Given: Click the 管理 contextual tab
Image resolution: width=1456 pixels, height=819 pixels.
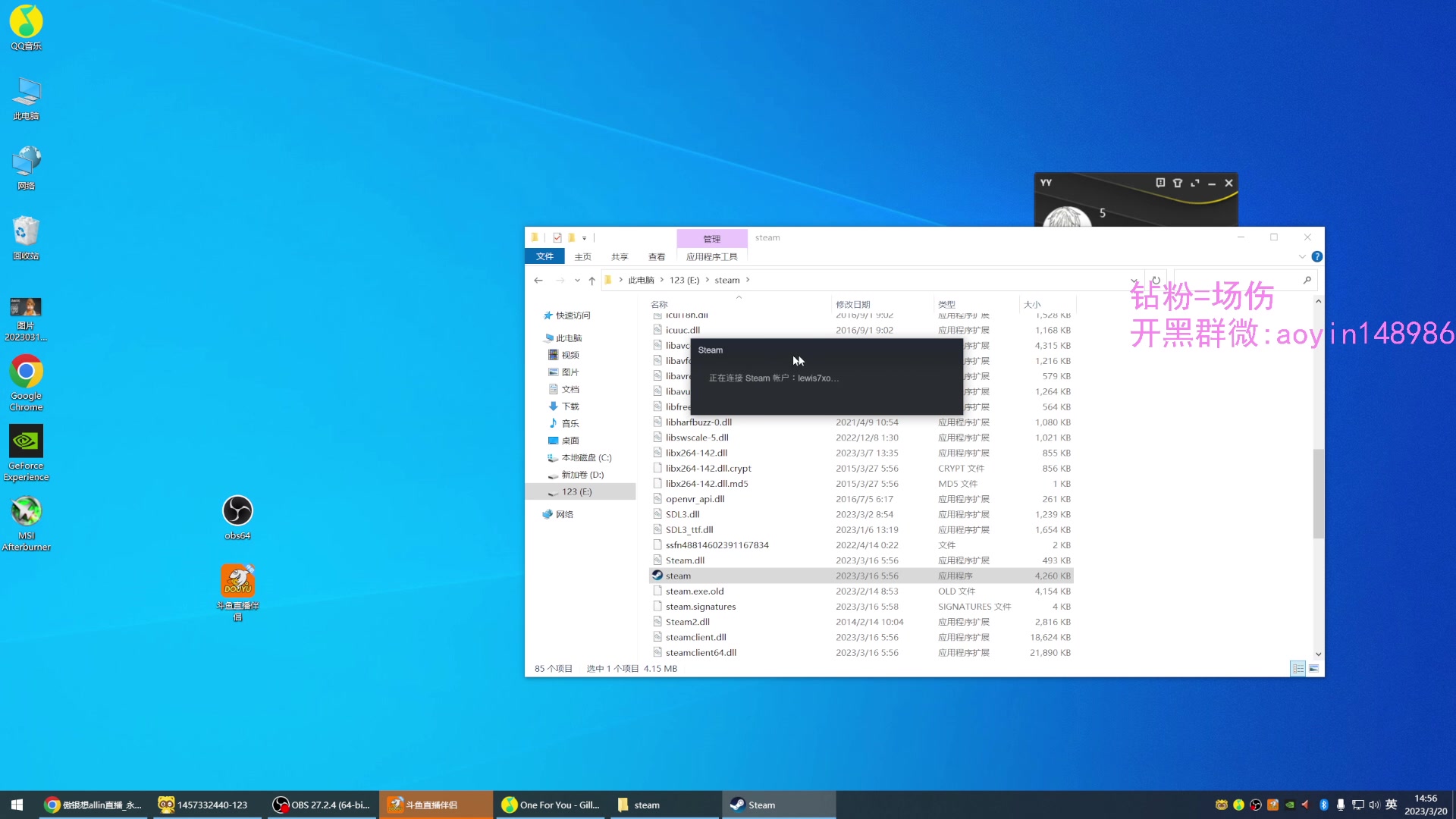Looking at the screenshot, I should 711,238.
